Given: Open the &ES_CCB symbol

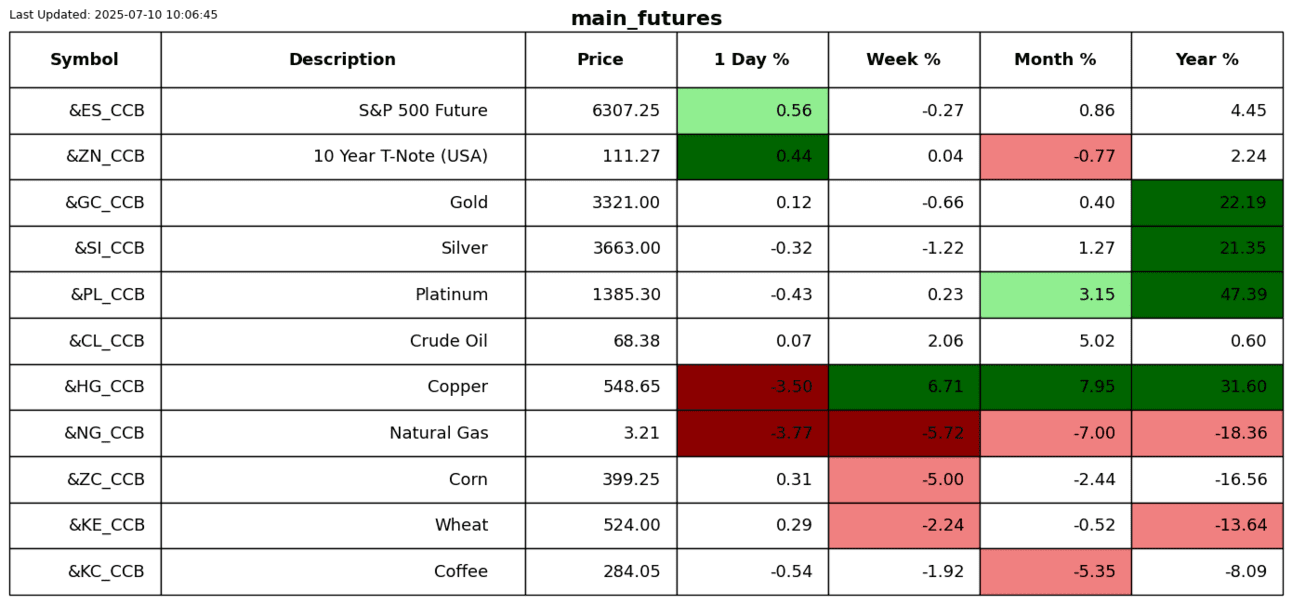Looking at the screenshot, I should [x=106, y=111].
